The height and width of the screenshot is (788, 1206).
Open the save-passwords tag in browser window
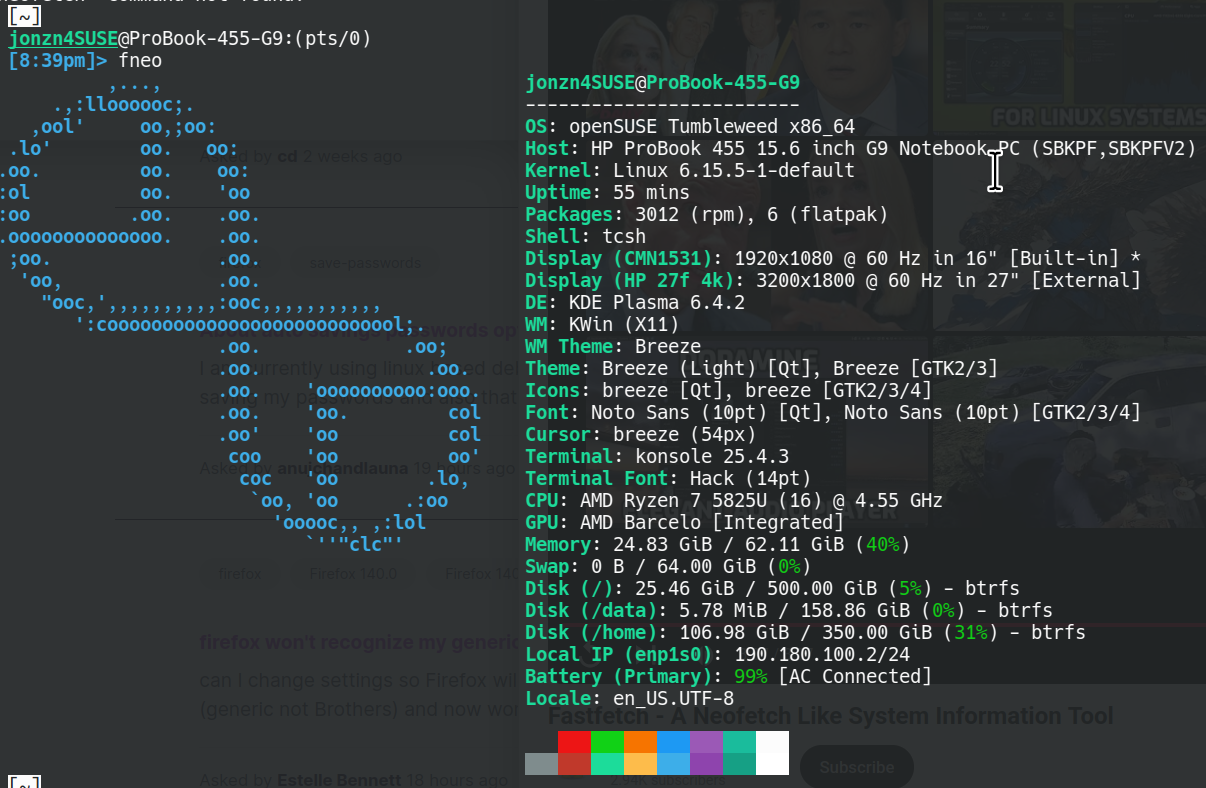[x=365, y=263]
